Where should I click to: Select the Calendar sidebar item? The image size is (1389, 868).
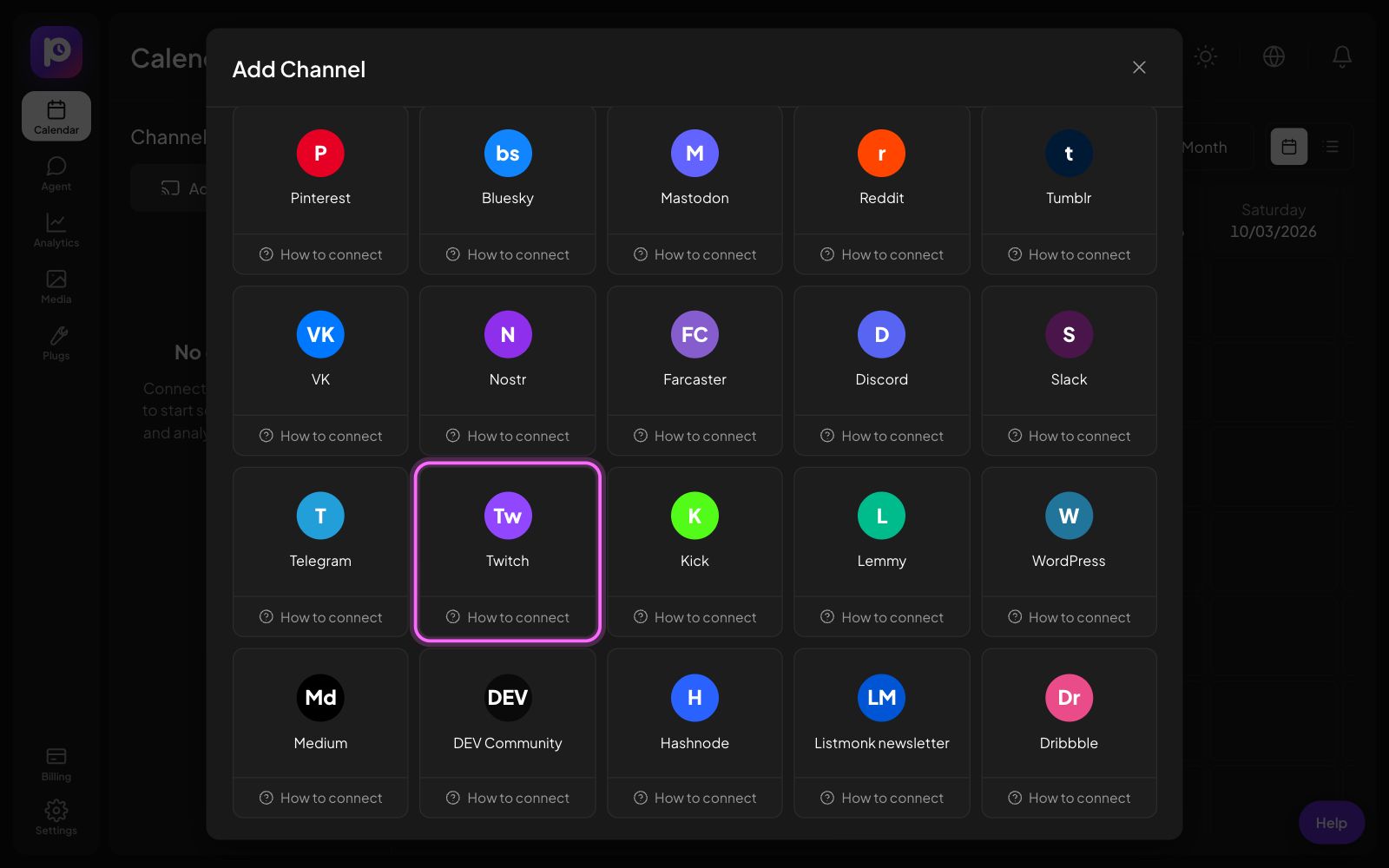coord(56,116)
